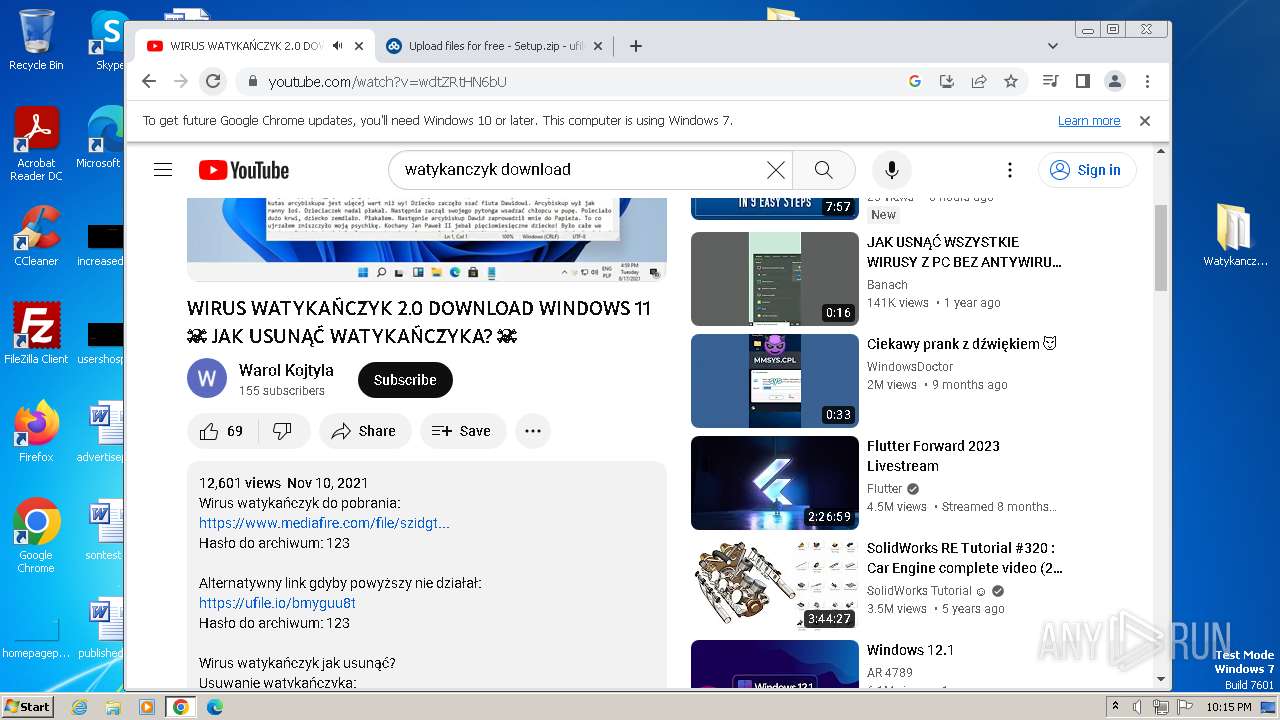Open Recycle Bin on desktop
Image resolution: width=1280 pixels, height=720 pixels.
(x=36, y=40)
